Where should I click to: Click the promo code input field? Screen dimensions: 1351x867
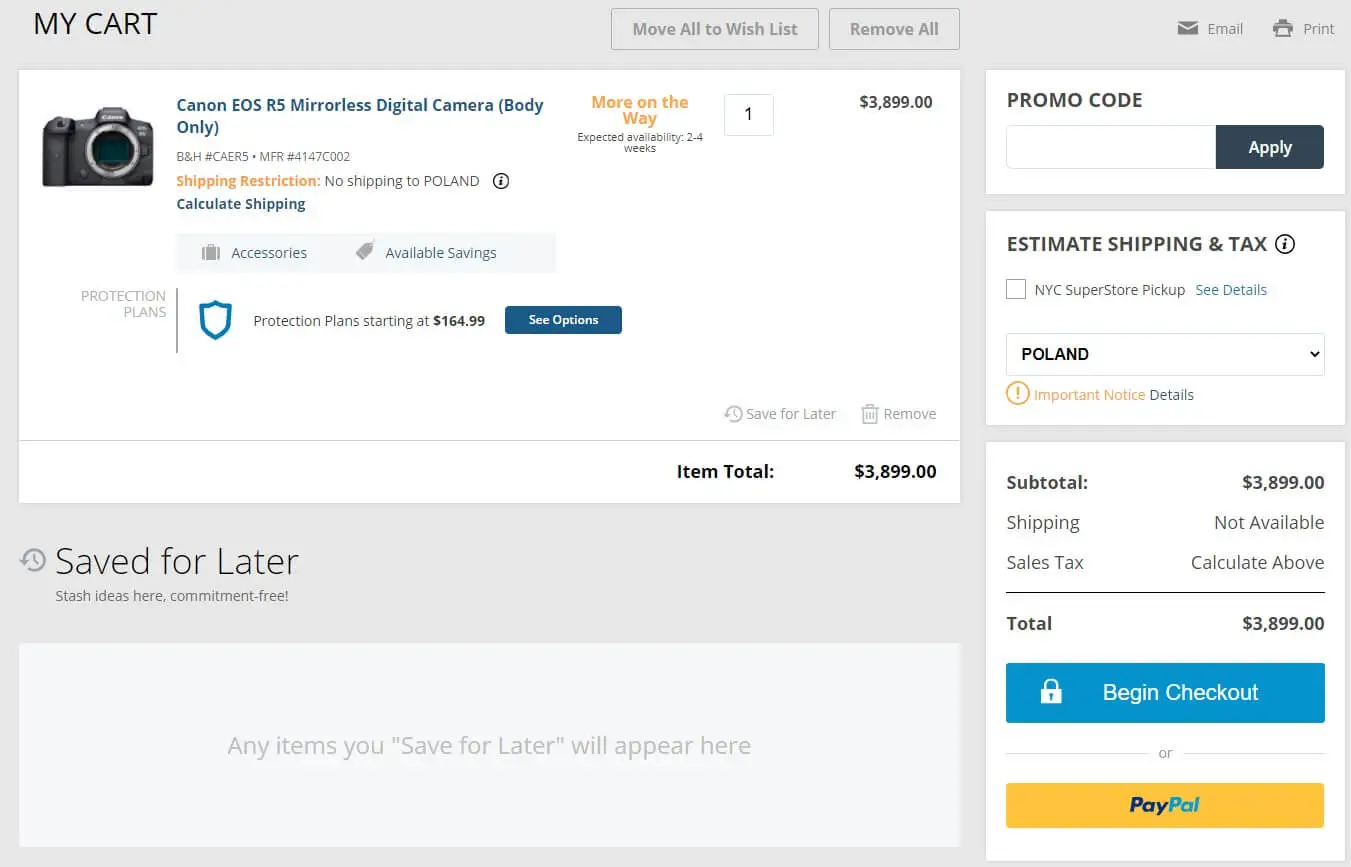(1111, 147)
